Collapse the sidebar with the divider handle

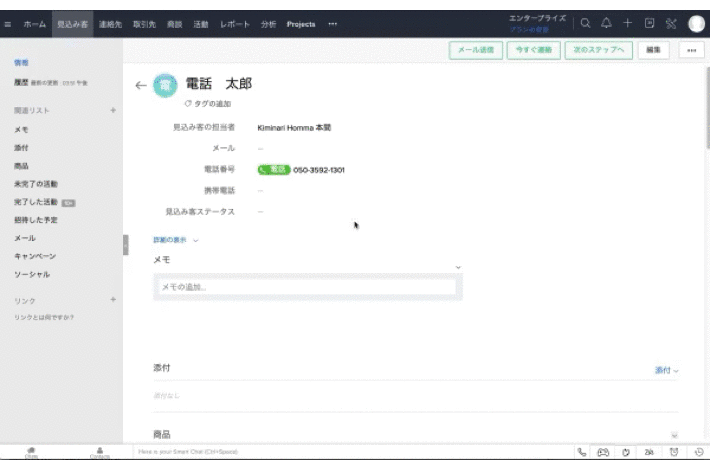pyautogui.click(x=125, y=245)
